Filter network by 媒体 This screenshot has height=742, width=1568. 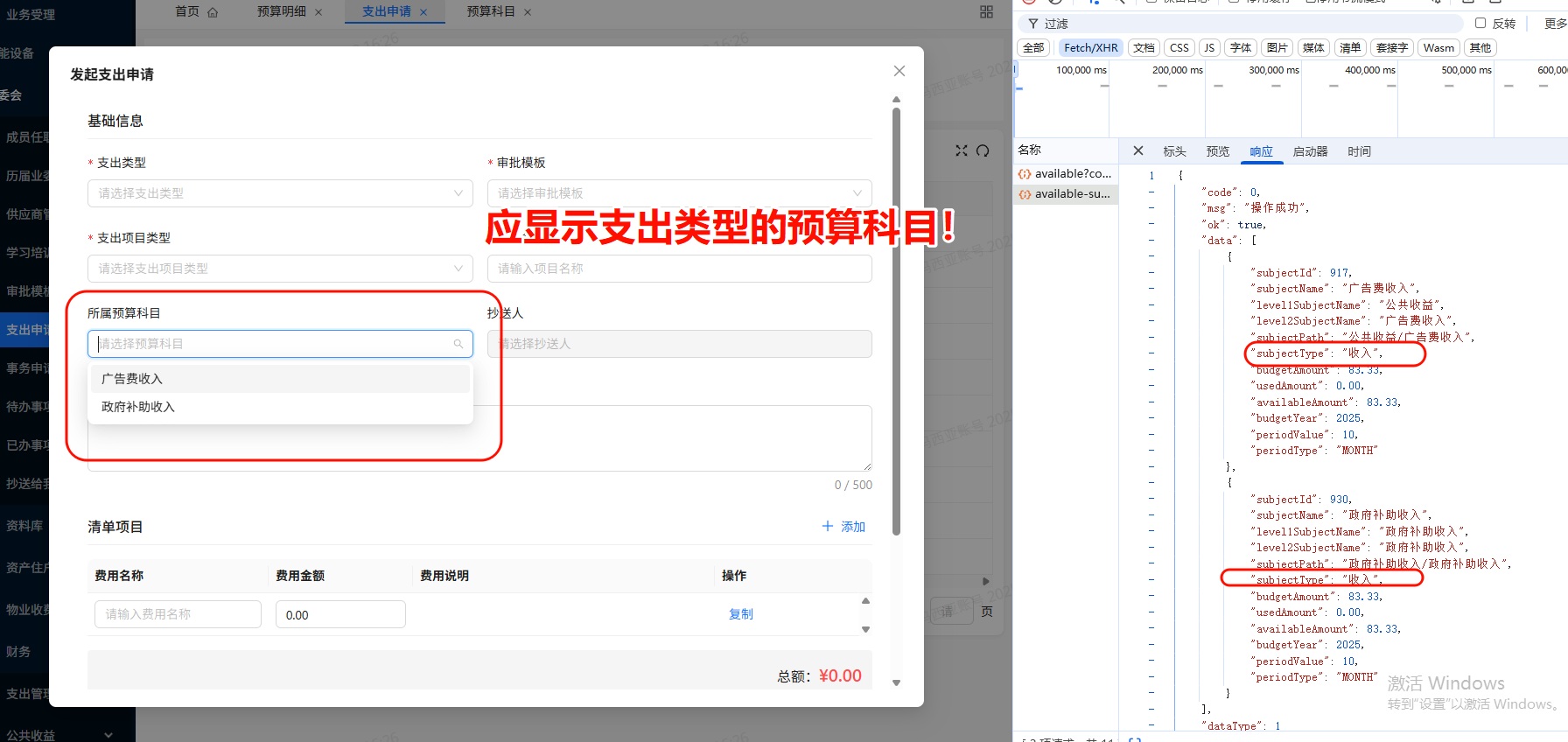1313,48
